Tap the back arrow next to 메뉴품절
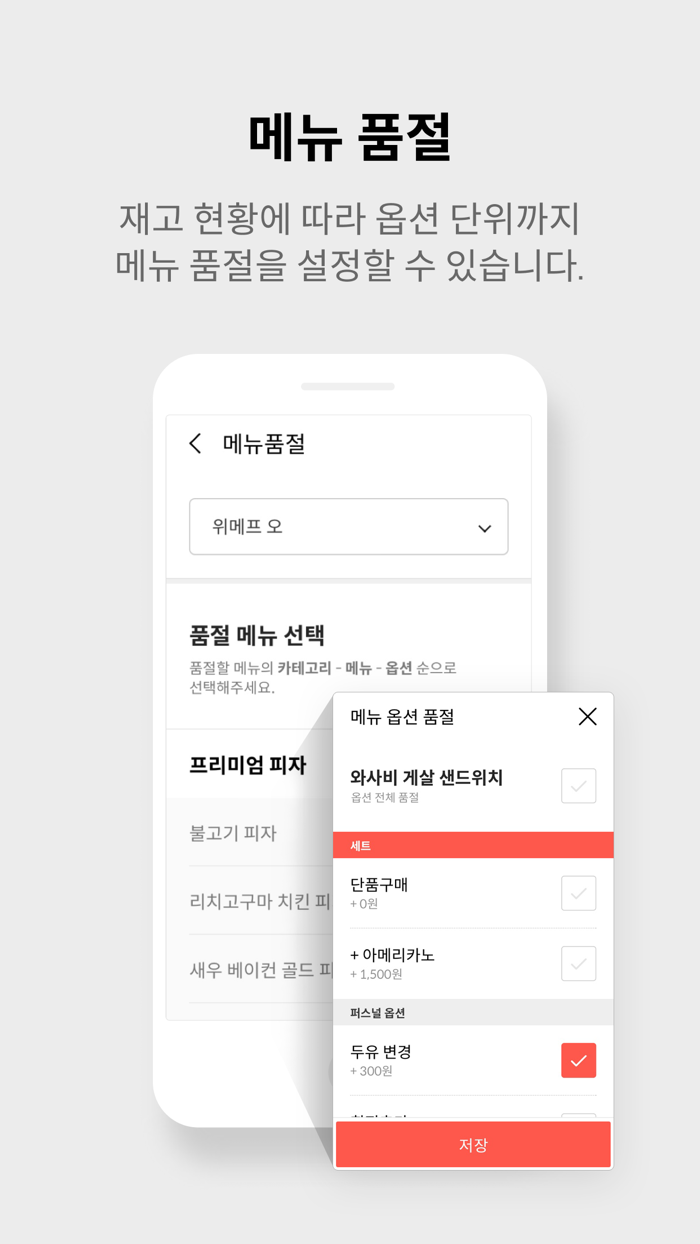The image size is (700, 1244). (x=196, y=443)
